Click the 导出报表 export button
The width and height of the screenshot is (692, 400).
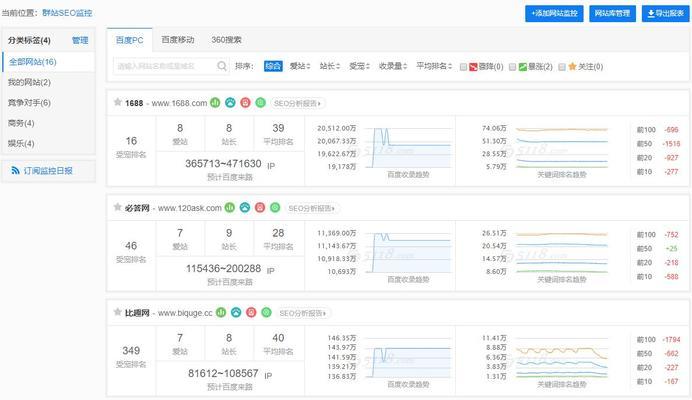[666, 13]
